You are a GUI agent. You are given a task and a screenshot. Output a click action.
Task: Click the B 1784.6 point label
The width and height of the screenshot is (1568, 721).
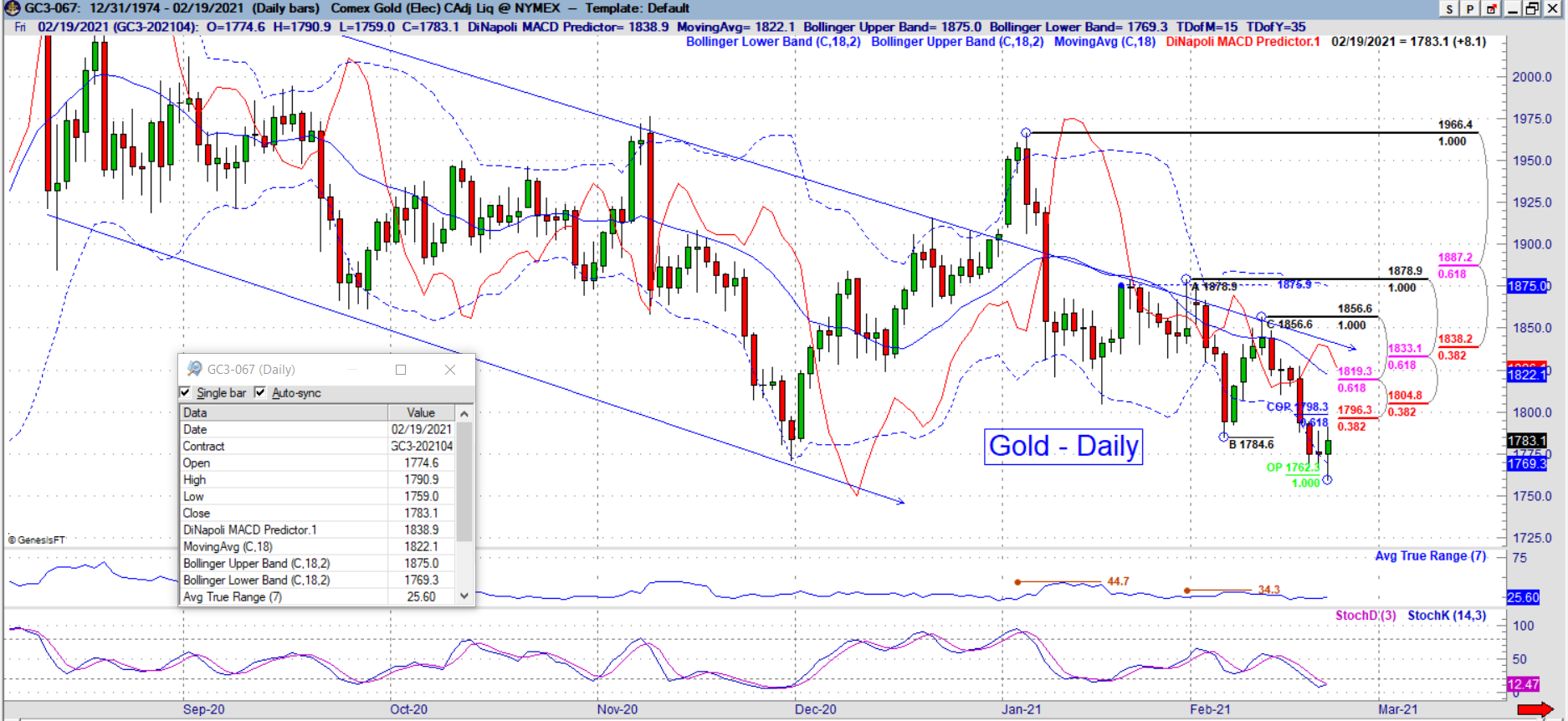pos(1252,444)
